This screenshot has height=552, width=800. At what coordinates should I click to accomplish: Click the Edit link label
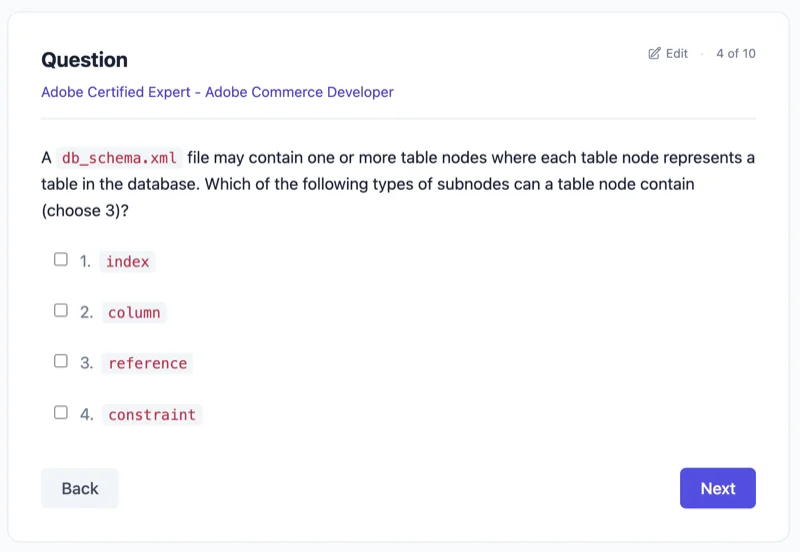tap(677, 54)
